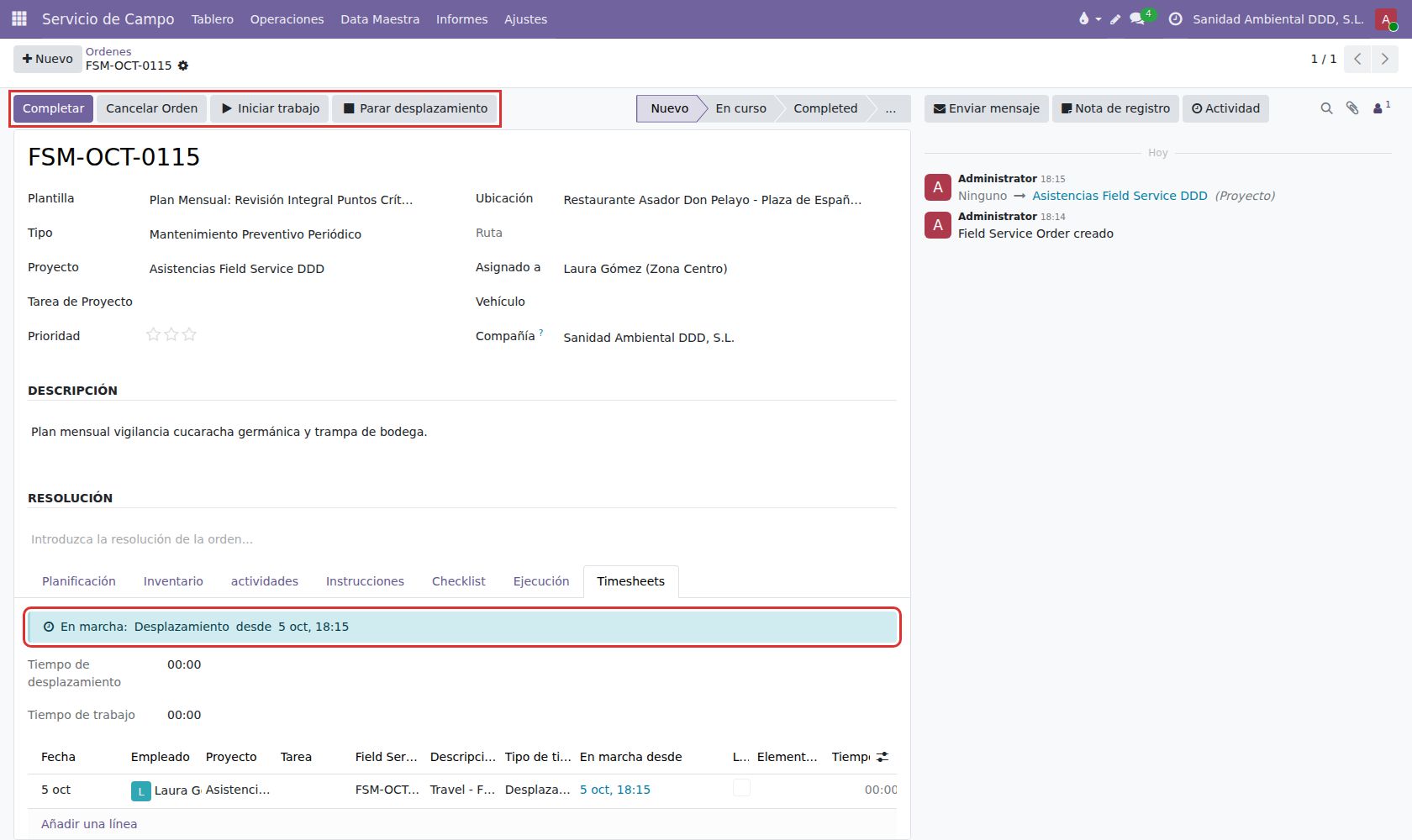Click the Parar desplazamiento button
Image resolution: width=1412 pixels, height=840 pixels.
[415, 108]
